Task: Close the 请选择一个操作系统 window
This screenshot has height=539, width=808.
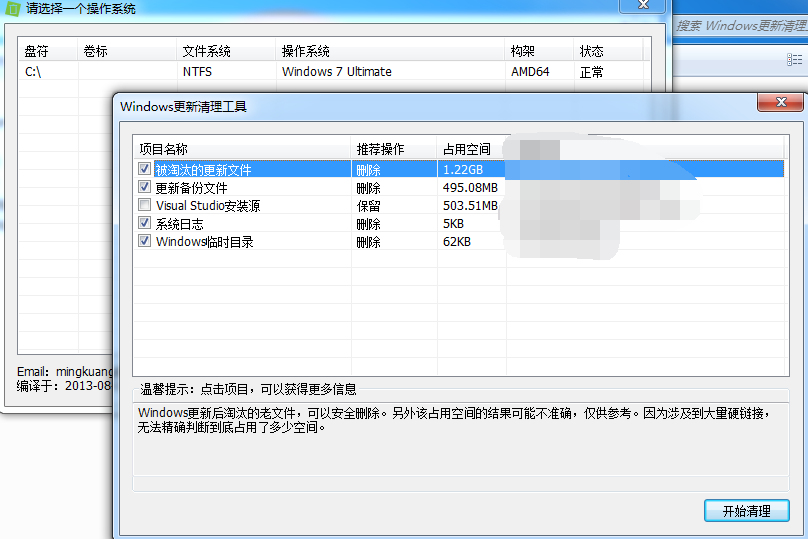Action: 643,5
